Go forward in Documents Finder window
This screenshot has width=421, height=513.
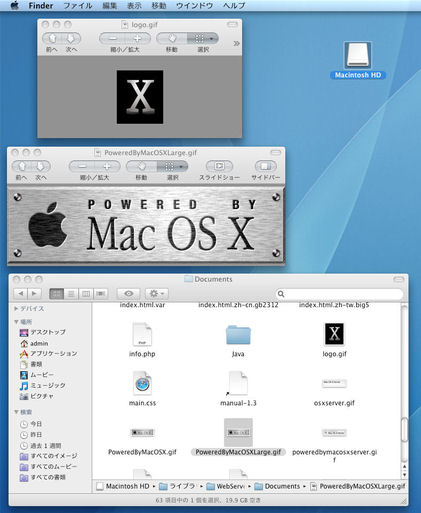point(34,293)
